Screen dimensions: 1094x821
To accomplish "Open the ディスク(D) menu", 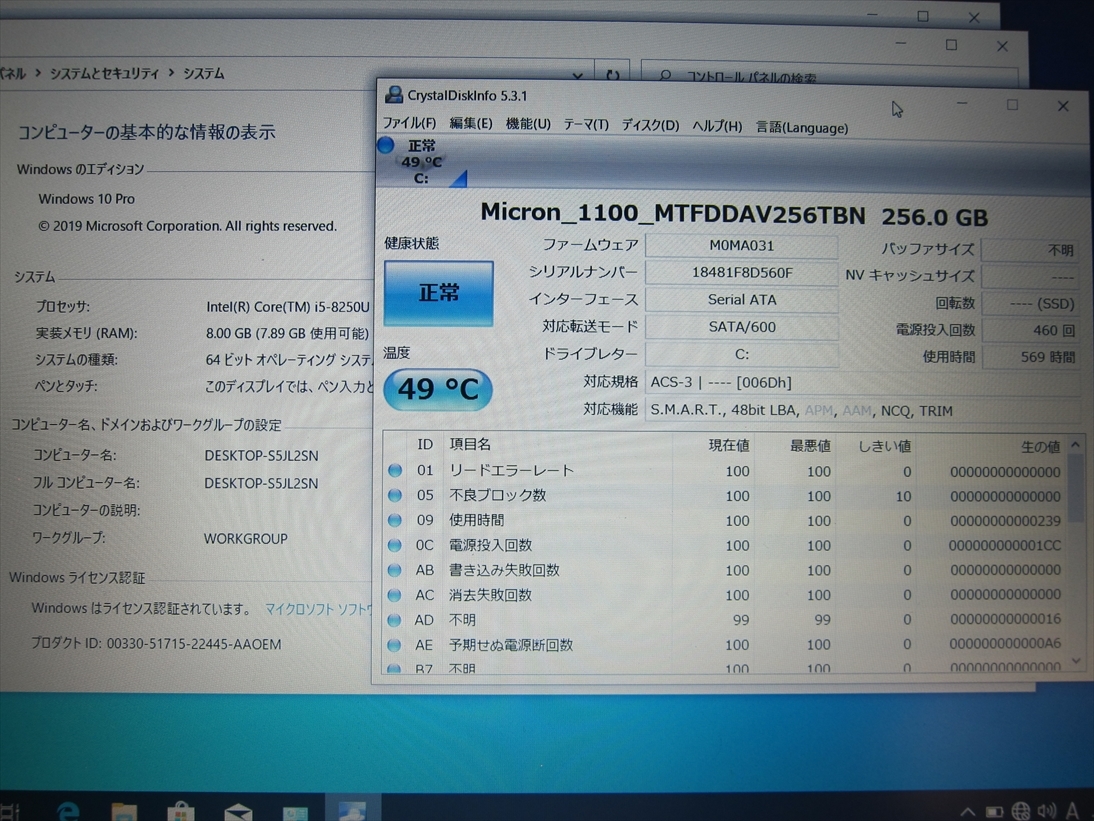I will (650, 126).
